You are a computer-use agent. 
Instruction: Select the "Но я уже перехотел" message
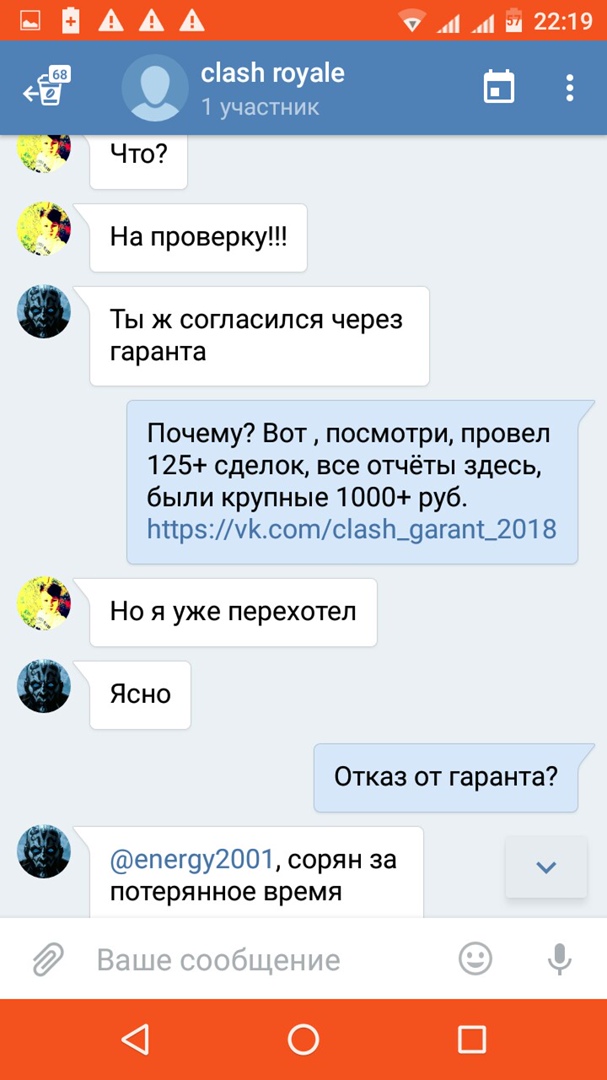(234, 612)
